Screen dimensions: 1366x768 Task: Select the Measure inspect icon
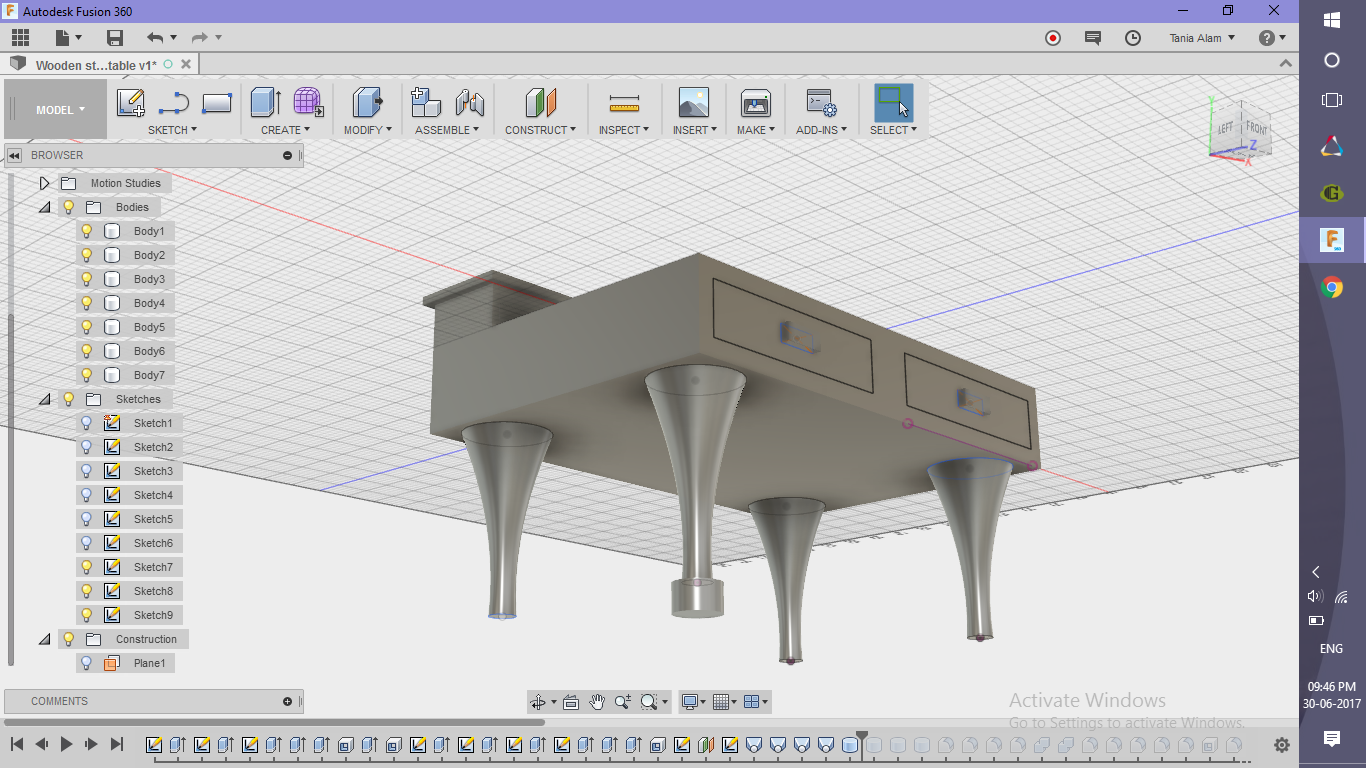[x=624, y=103]
